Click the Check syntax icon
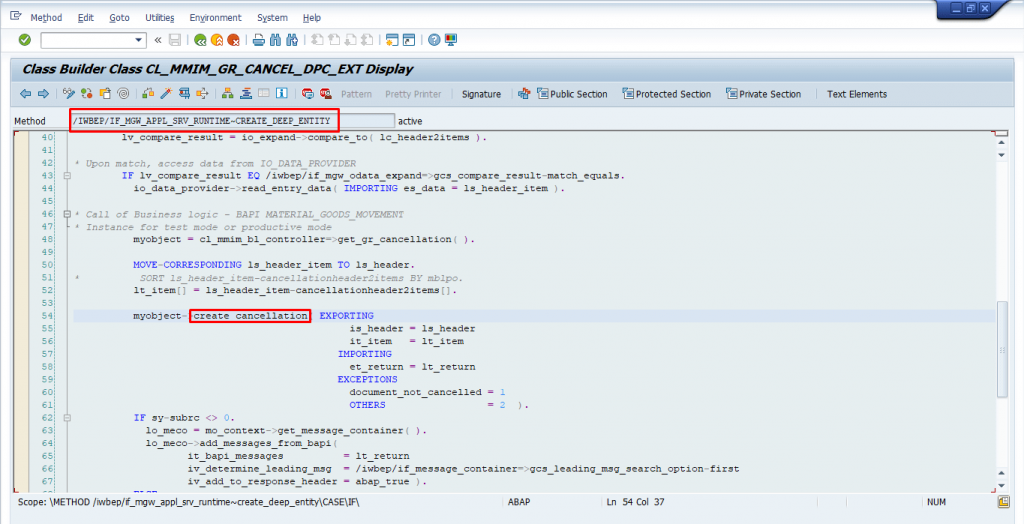Screen dimensions: 1024x524 click(148, 94)
